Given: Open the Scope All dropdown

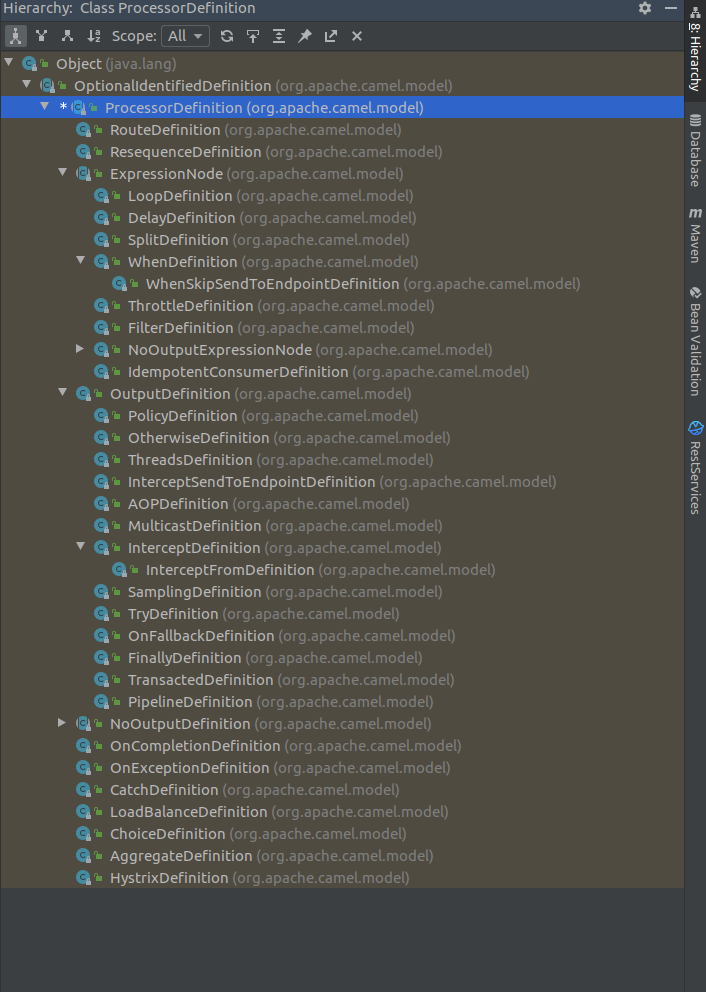Looking at the screenshot, I should [x=185, y=36].
